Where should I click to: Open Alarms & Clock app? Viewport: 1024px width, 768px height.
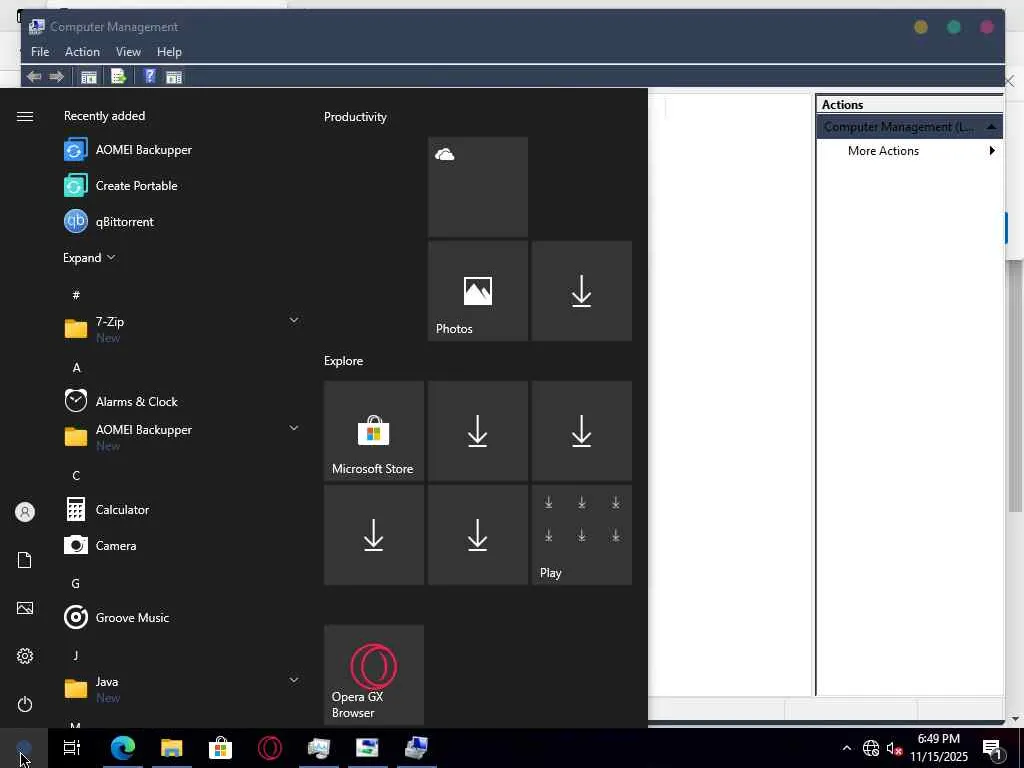121,401
